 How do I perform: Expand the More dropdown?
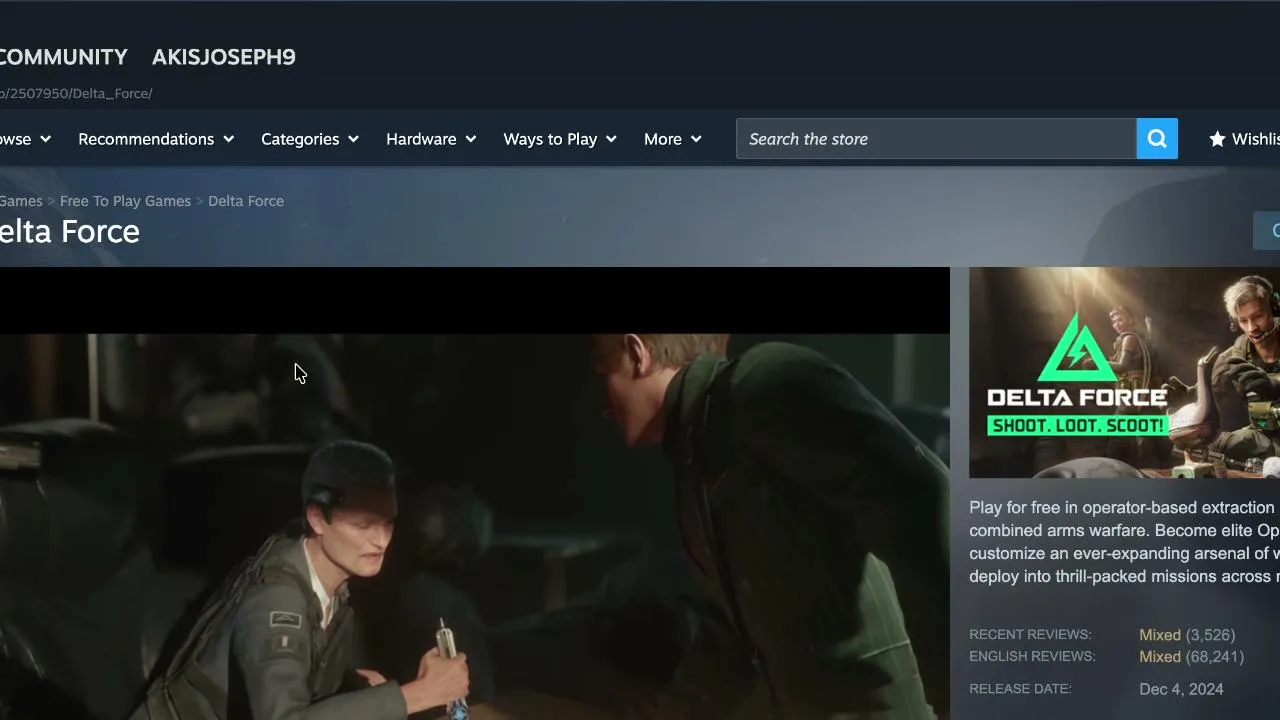point(673,139)
